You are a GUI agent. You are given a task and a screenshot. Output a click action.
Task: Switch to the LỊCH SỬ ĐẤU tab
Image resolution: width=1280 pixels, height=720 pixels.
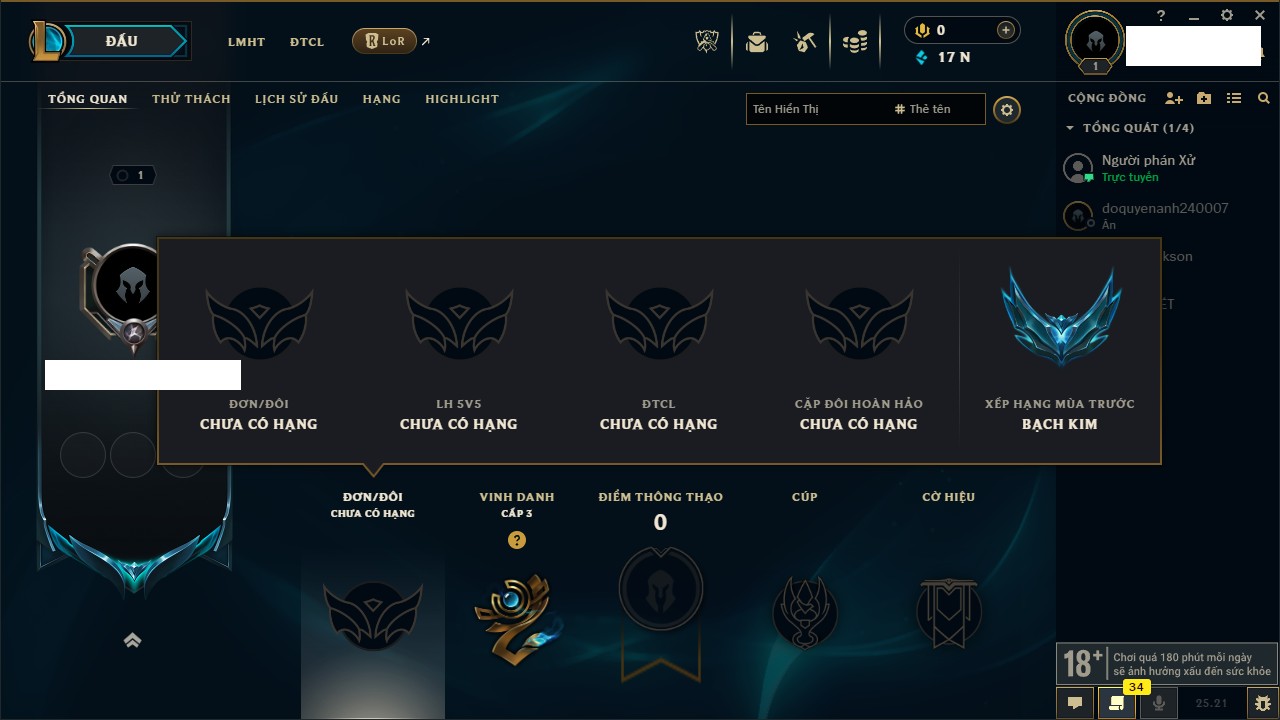point(296,99)
